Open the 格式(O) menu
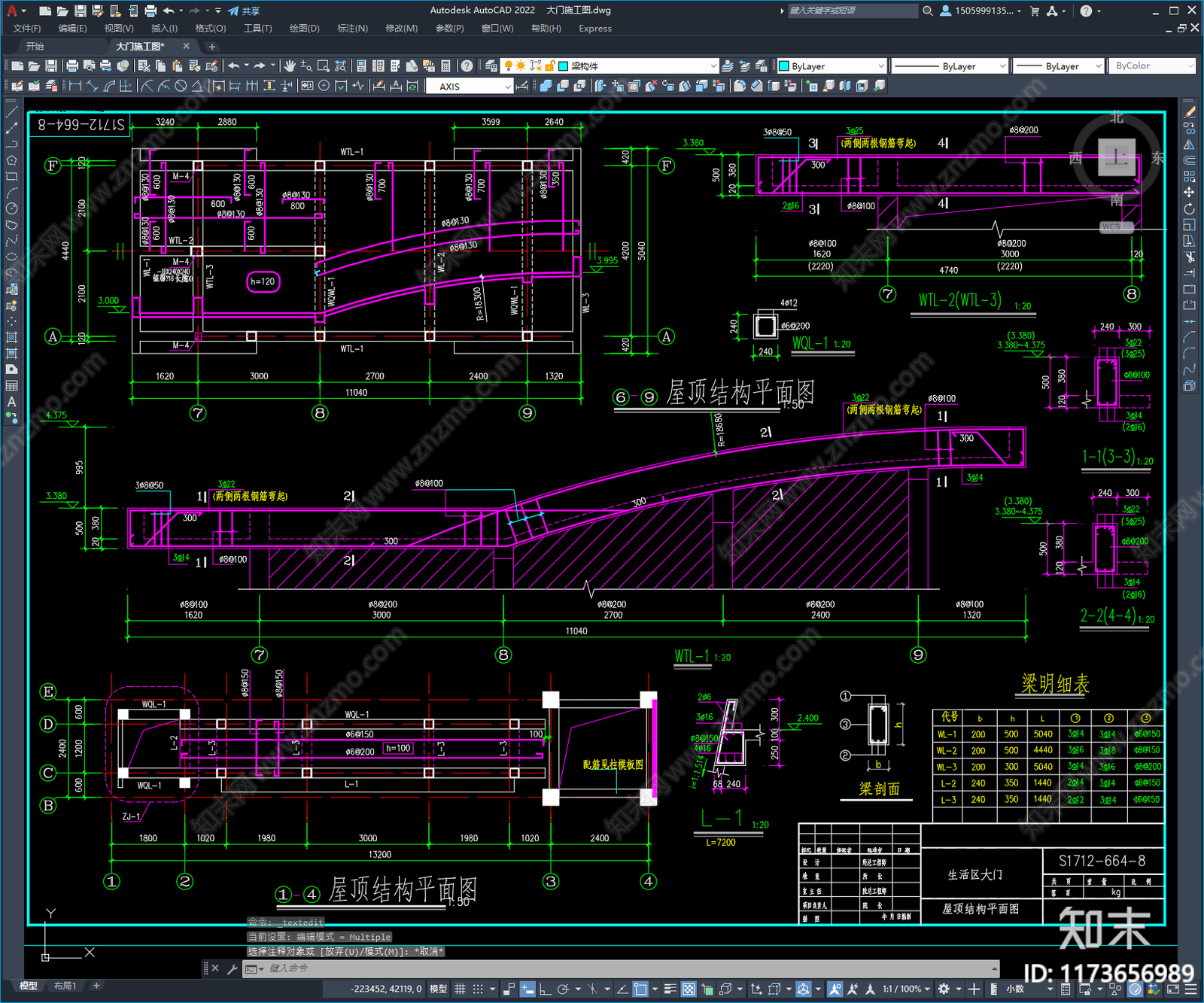The width and height of the screenshot is (1204, 1003). 211,29
